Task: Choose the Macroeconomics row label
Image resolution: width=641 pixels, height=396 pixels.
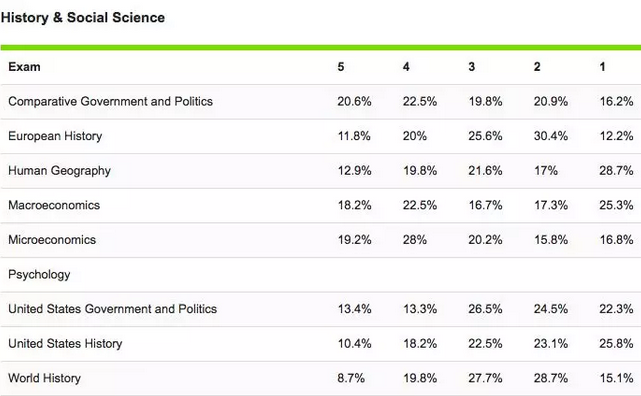Action: click(54, 205)
